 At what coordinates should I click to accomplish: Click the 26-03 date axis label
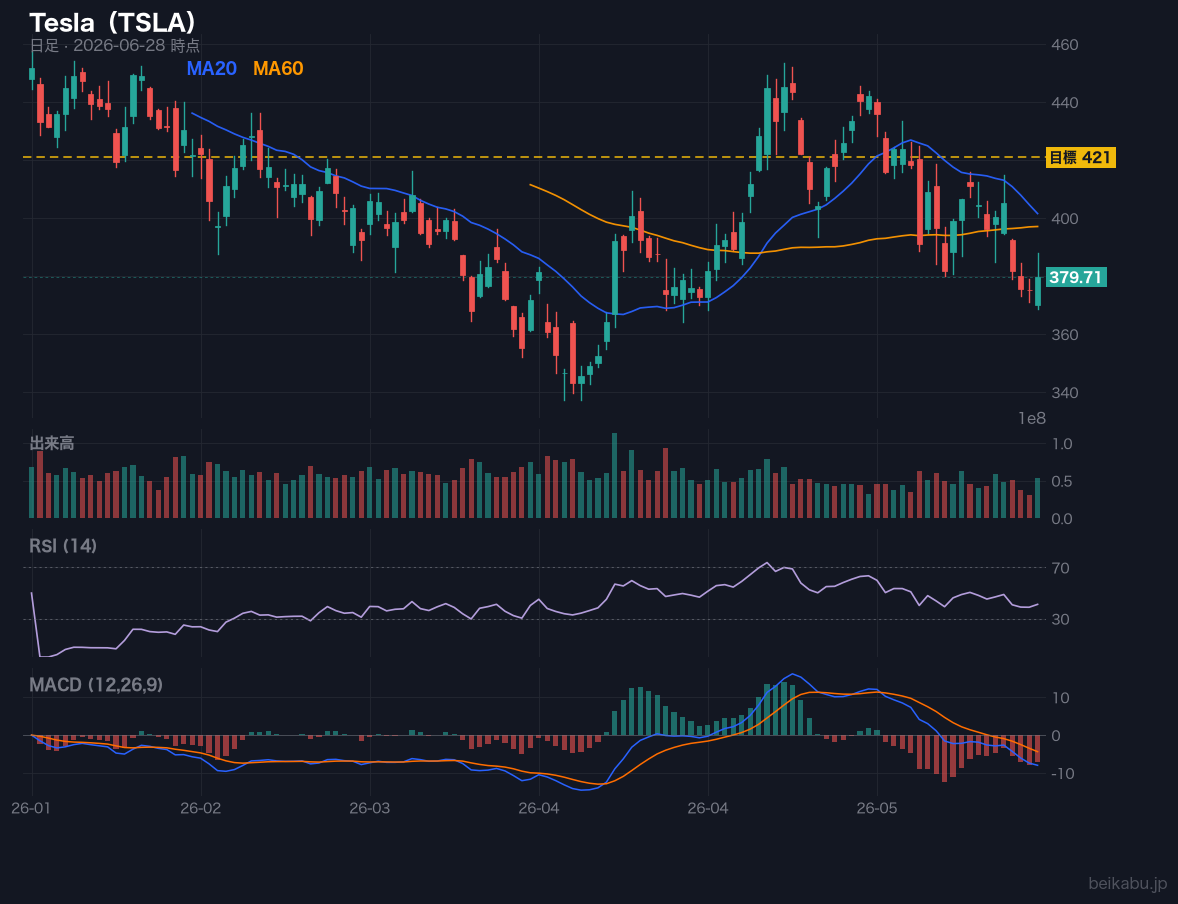370,809
